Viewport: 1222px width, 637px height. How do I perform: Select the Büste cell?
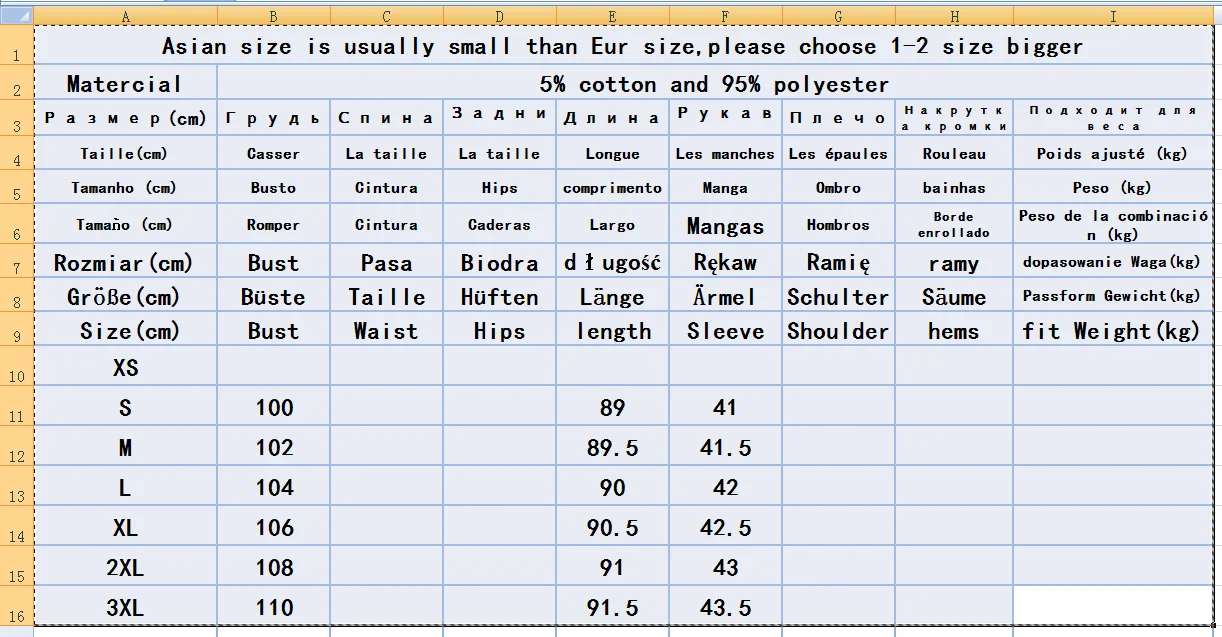(273, 297)
